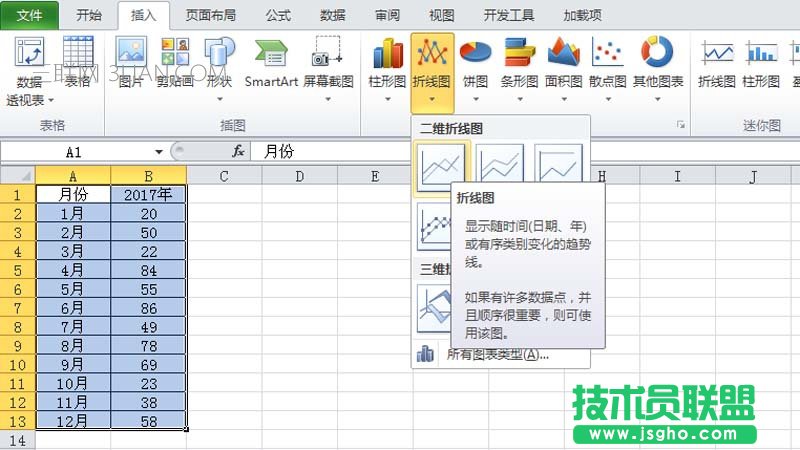Click the formula bar showing 月份

click(x=526, y=151)
